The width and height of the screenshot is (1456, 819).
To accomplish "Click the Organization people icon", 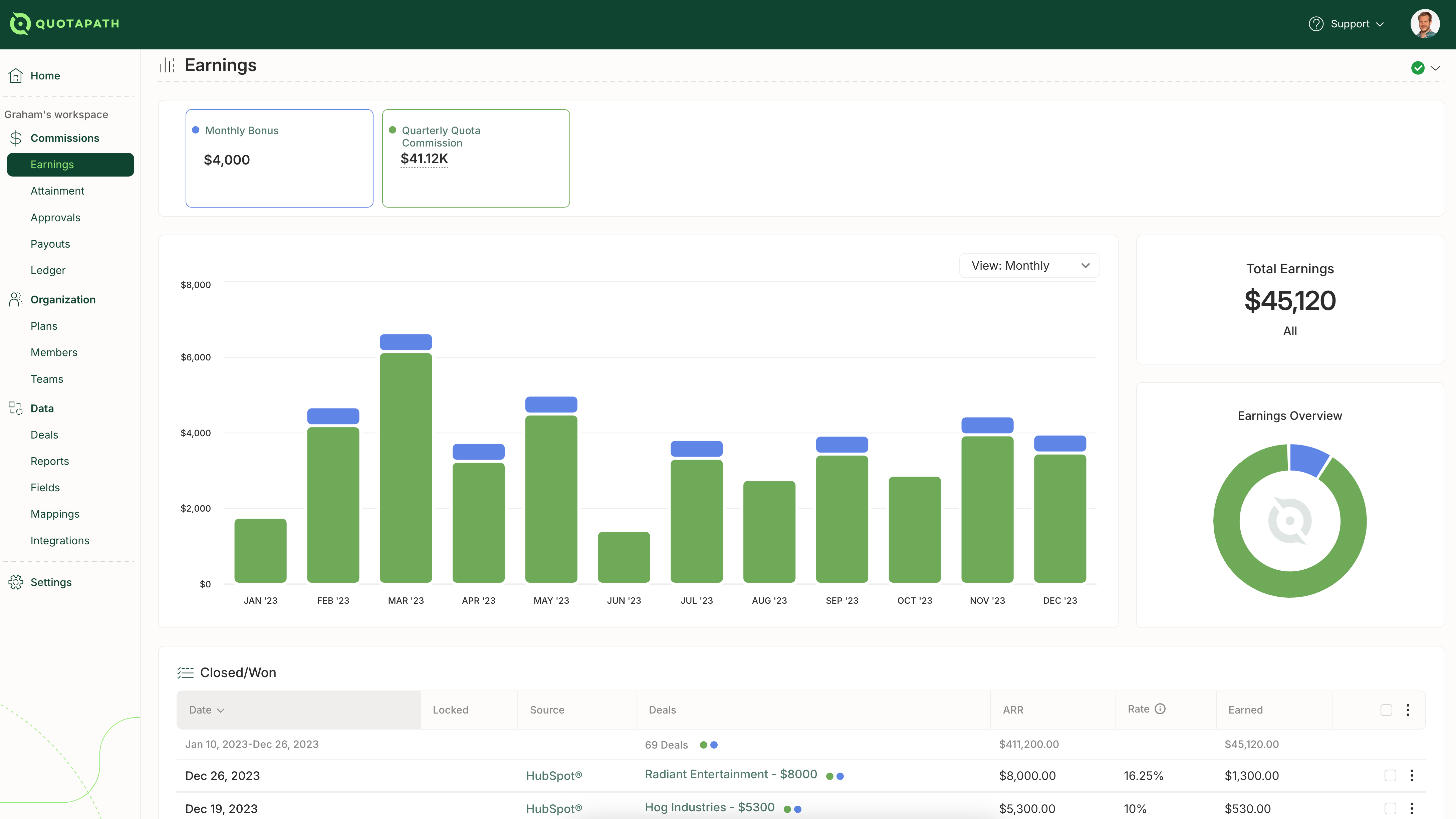I will click(16, 300).
